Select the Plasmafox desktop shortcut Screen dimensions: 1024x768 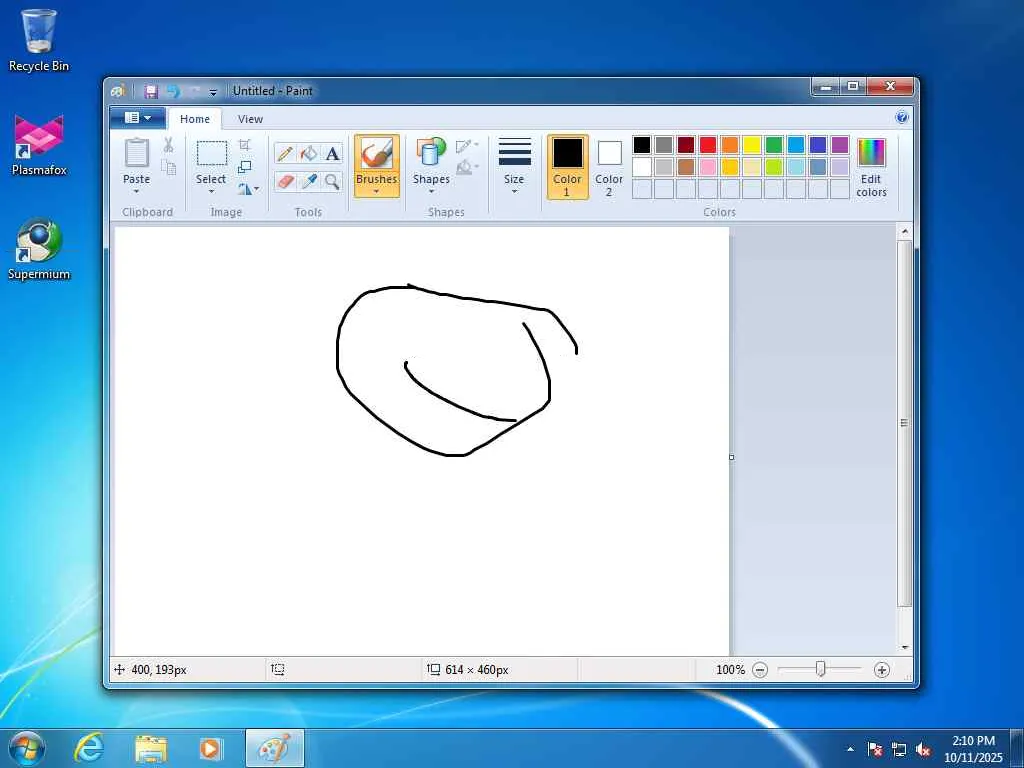click(39, 145)
